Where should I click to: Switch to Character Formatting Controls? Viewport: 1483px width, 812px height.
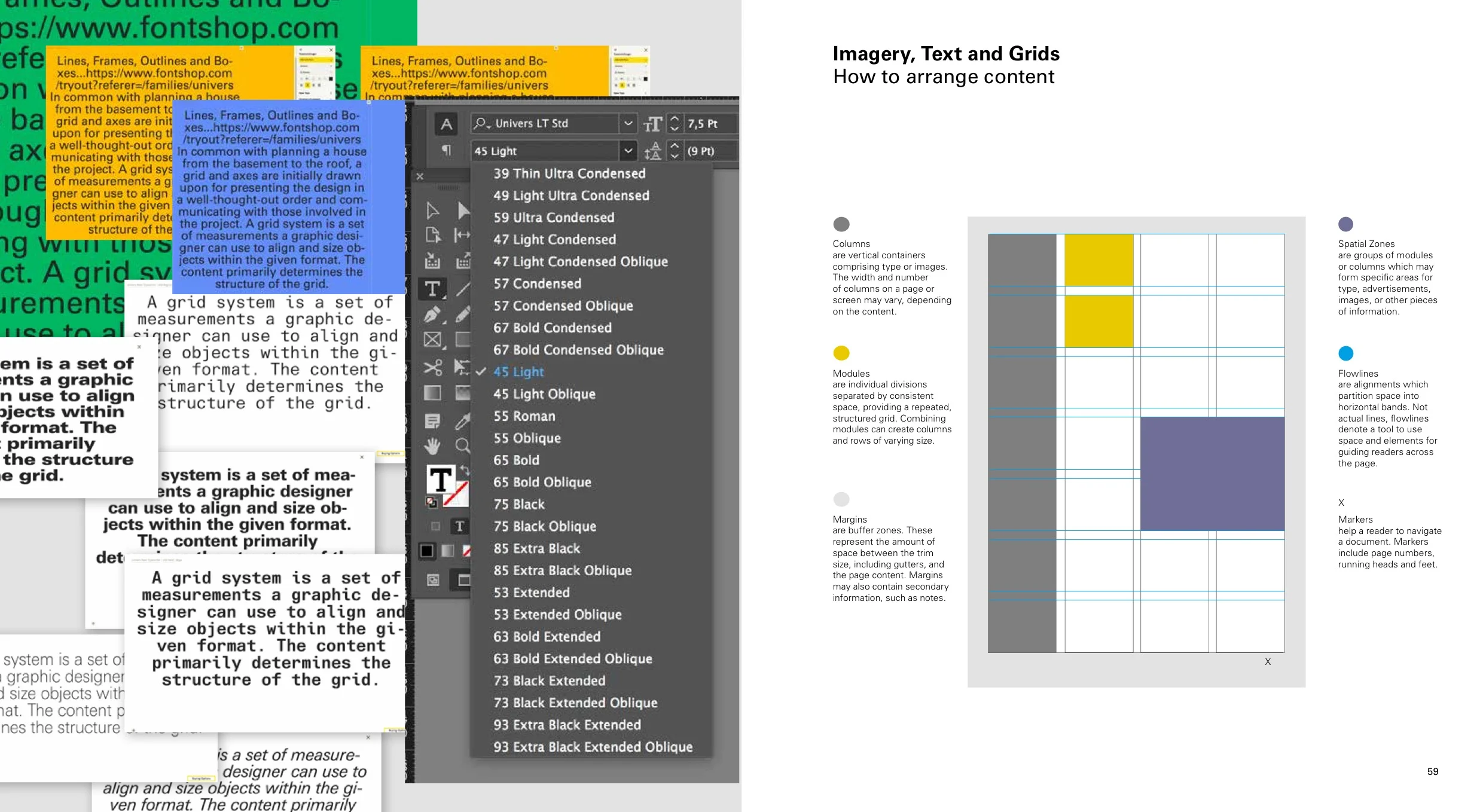(x=446, y=124)
